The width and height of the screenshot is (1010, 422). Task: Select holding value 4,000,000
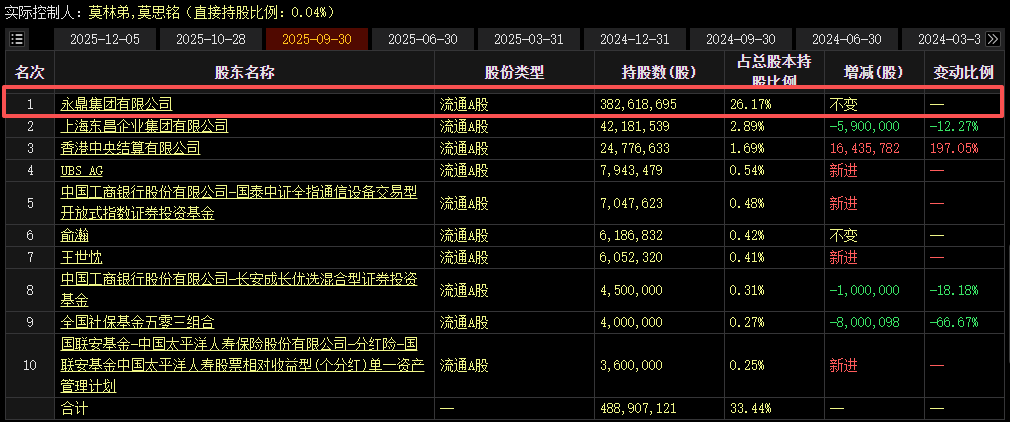coord(633,321)
